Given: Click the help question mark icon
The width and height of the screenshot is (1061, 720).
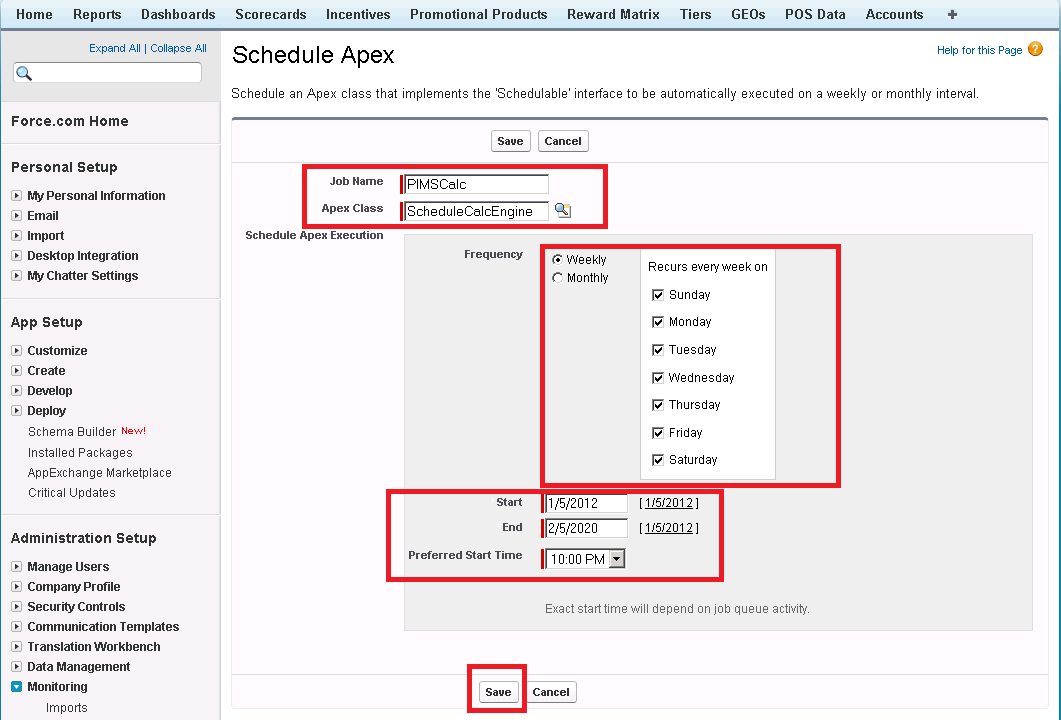Looking at the screenshot, I should (1035, 49).
